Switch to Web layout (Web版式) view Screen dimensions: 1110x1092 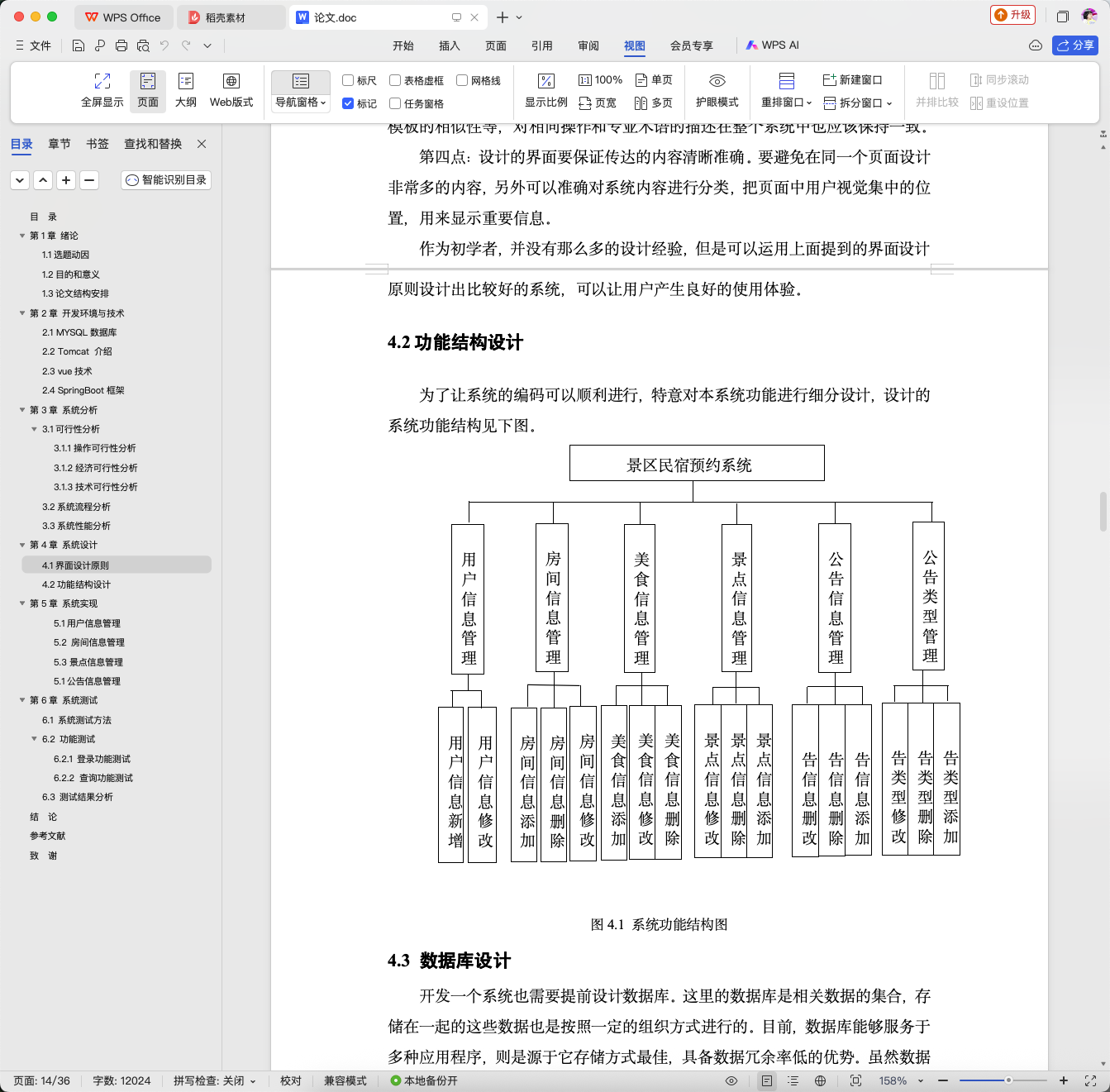(x=231, y=91)
